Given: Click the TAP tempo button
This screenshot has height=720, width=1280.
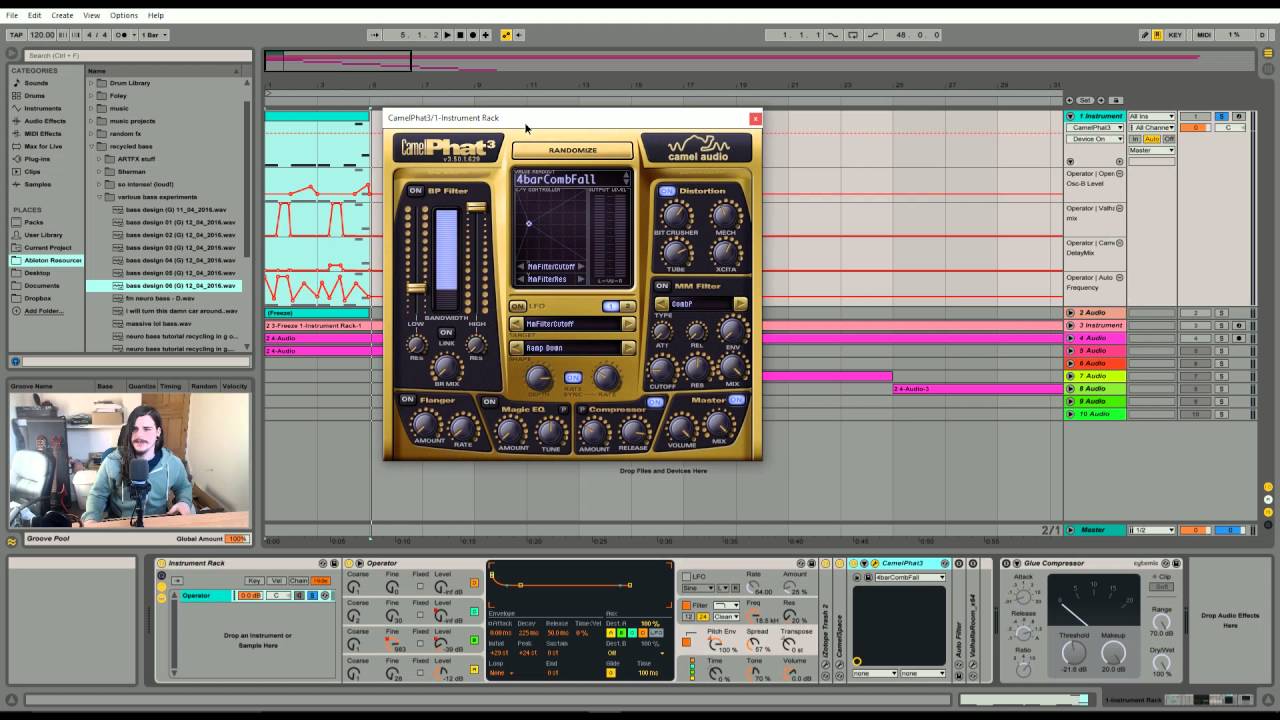Looking at the screenshot, I should (x=15, y=35).
